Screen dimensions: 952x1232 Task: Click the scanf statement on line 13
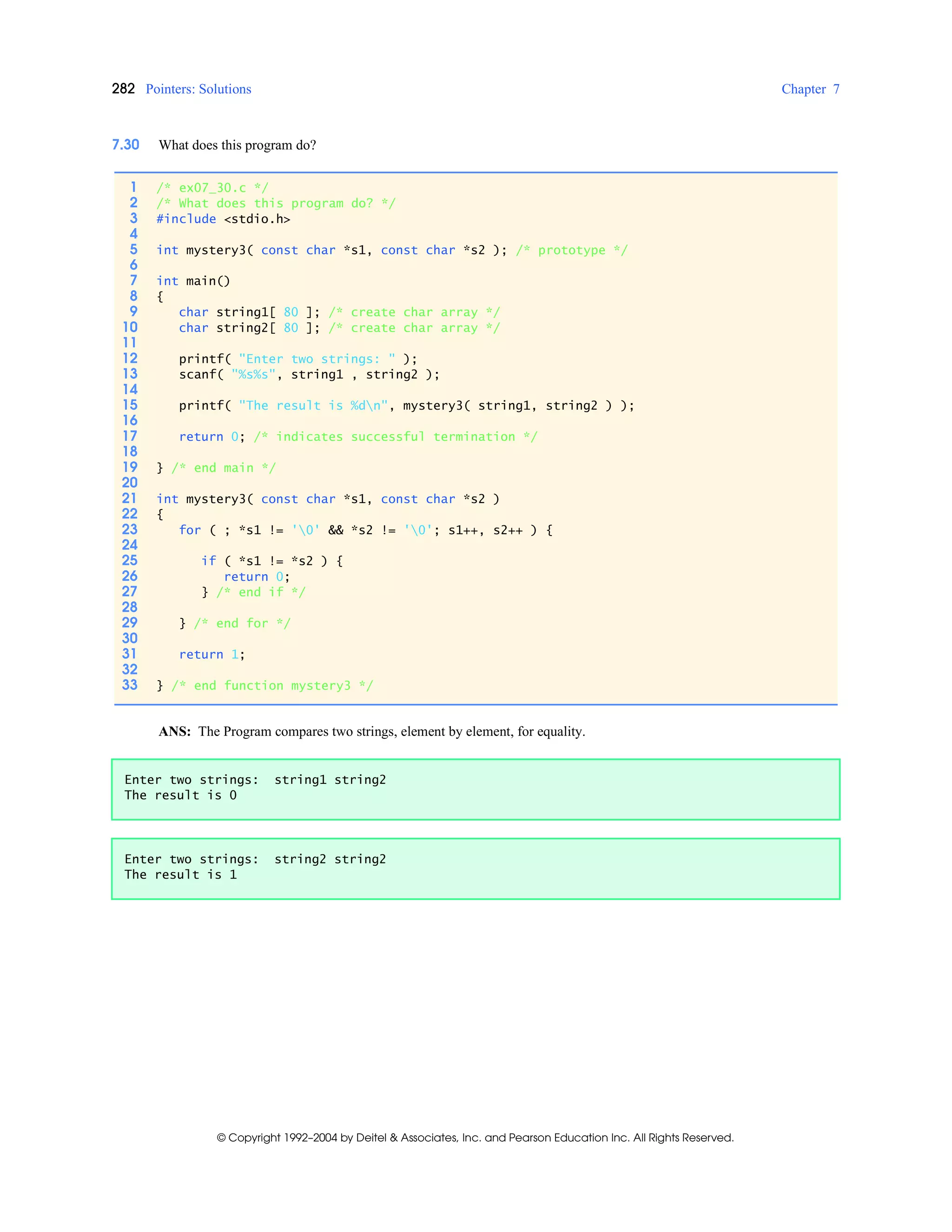click(x=309, y=375)
